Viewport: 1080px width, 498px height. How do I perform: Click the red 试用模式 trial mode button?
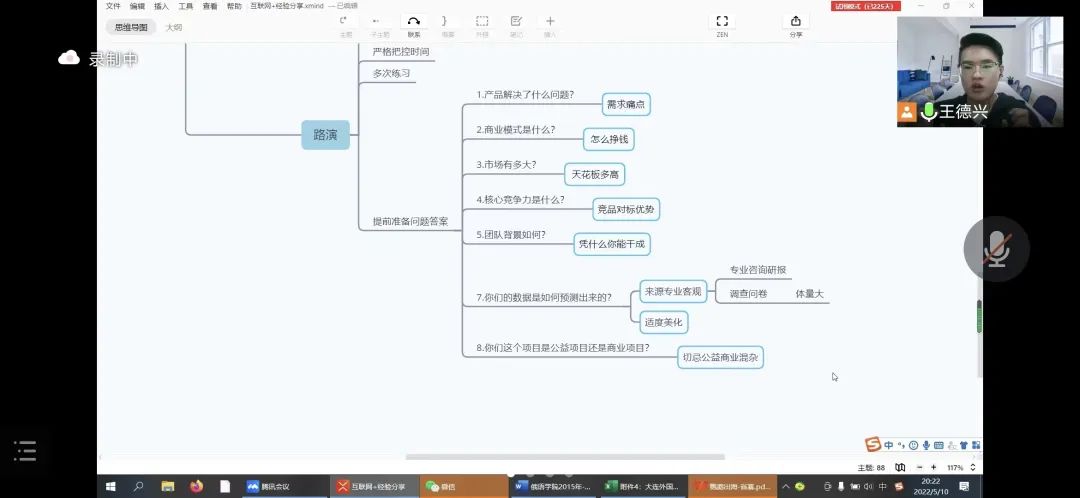[866, 6]
